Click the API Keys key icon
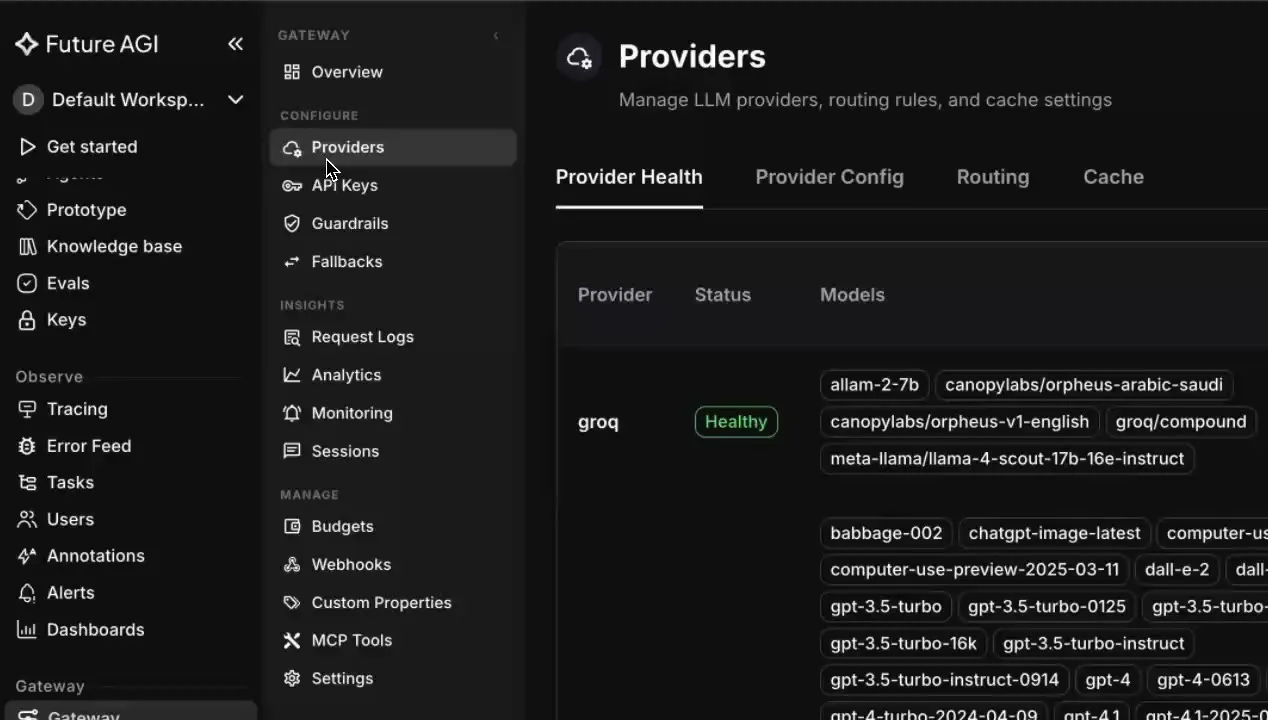Image resolution: width=1268 pixels, height=720 pixels. coord(292,186)
